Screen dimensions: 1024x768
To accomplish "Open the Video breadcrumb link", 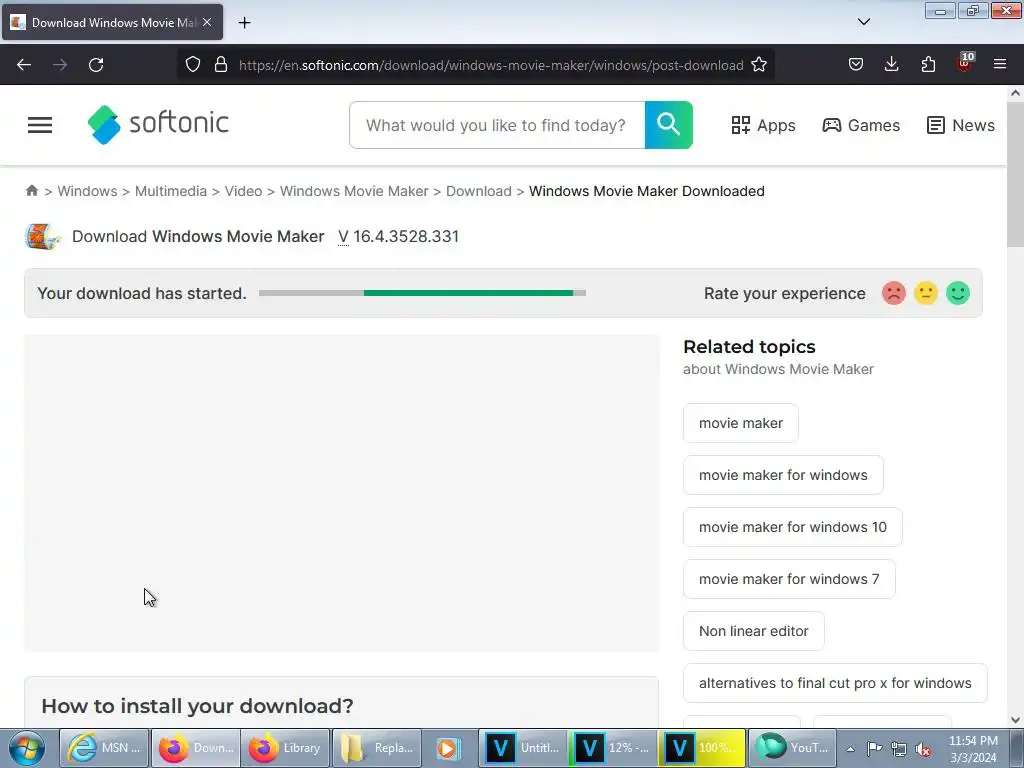I will 243,191.
